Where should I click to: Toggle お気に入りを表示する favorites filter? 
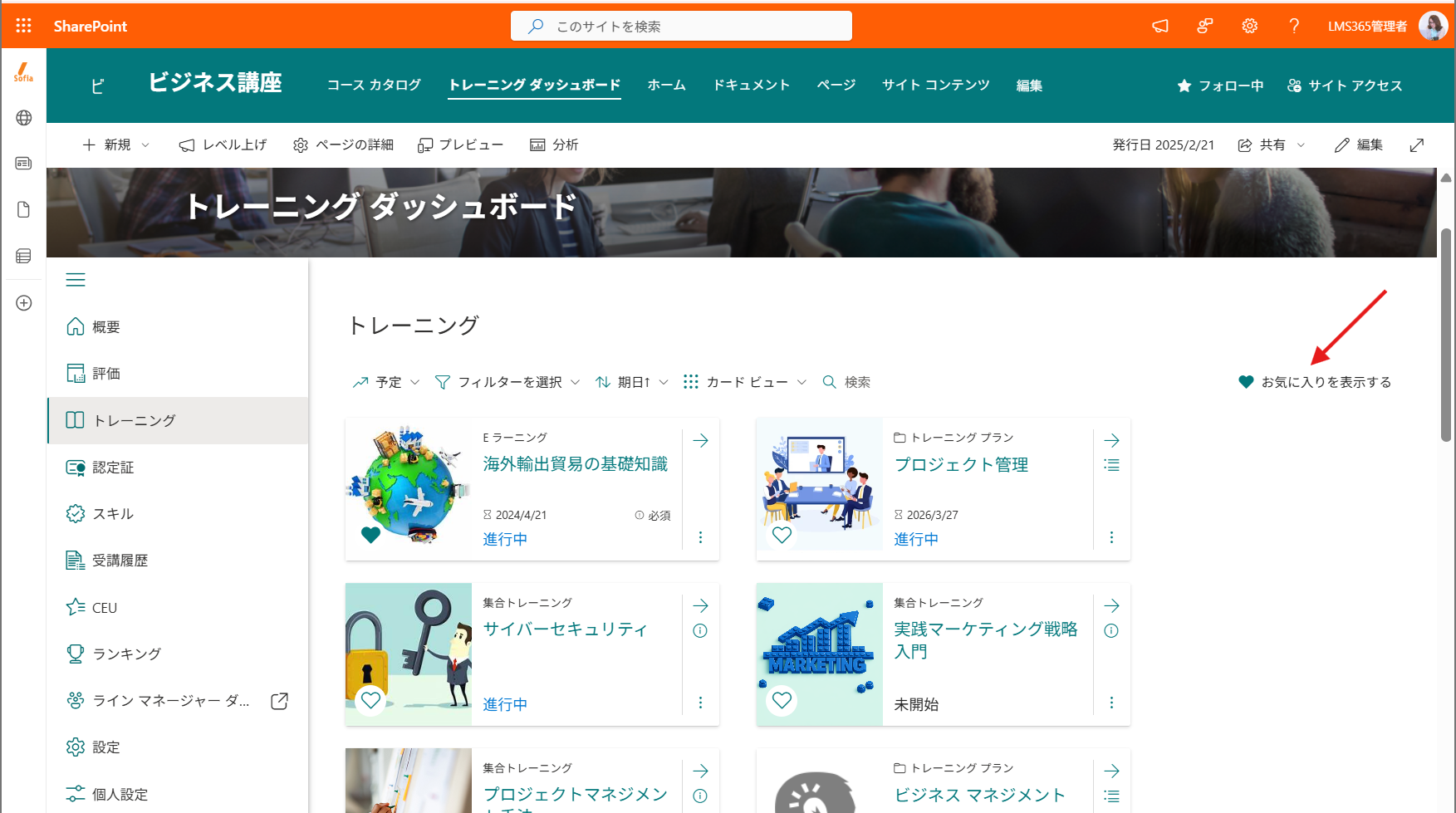[x=1315, y=382]
